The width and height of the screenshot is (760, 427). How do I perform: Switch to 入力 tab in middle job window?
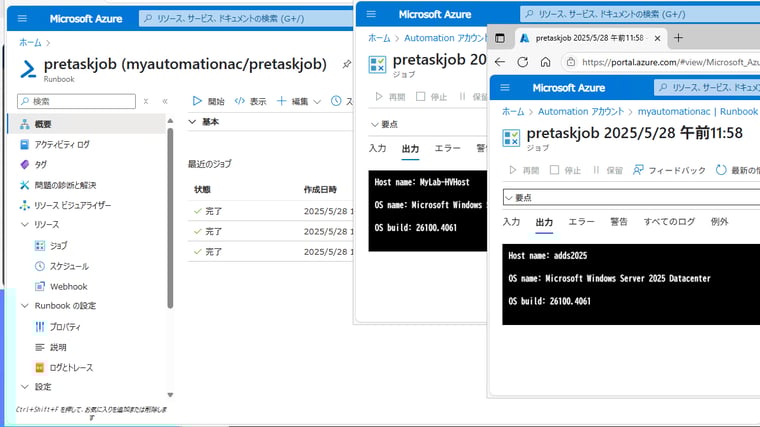[x=377, y=148]
